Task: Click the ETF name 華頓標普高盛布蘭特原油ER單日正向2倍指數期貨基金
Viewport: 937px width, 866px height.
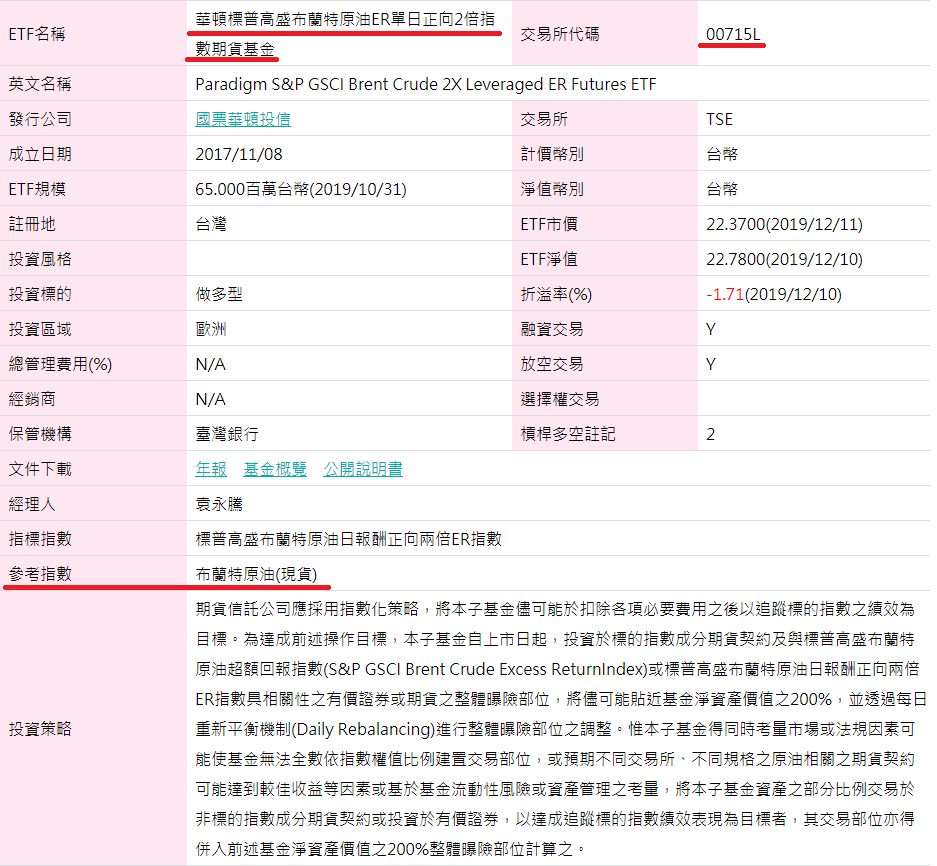Action: (345, 34)
